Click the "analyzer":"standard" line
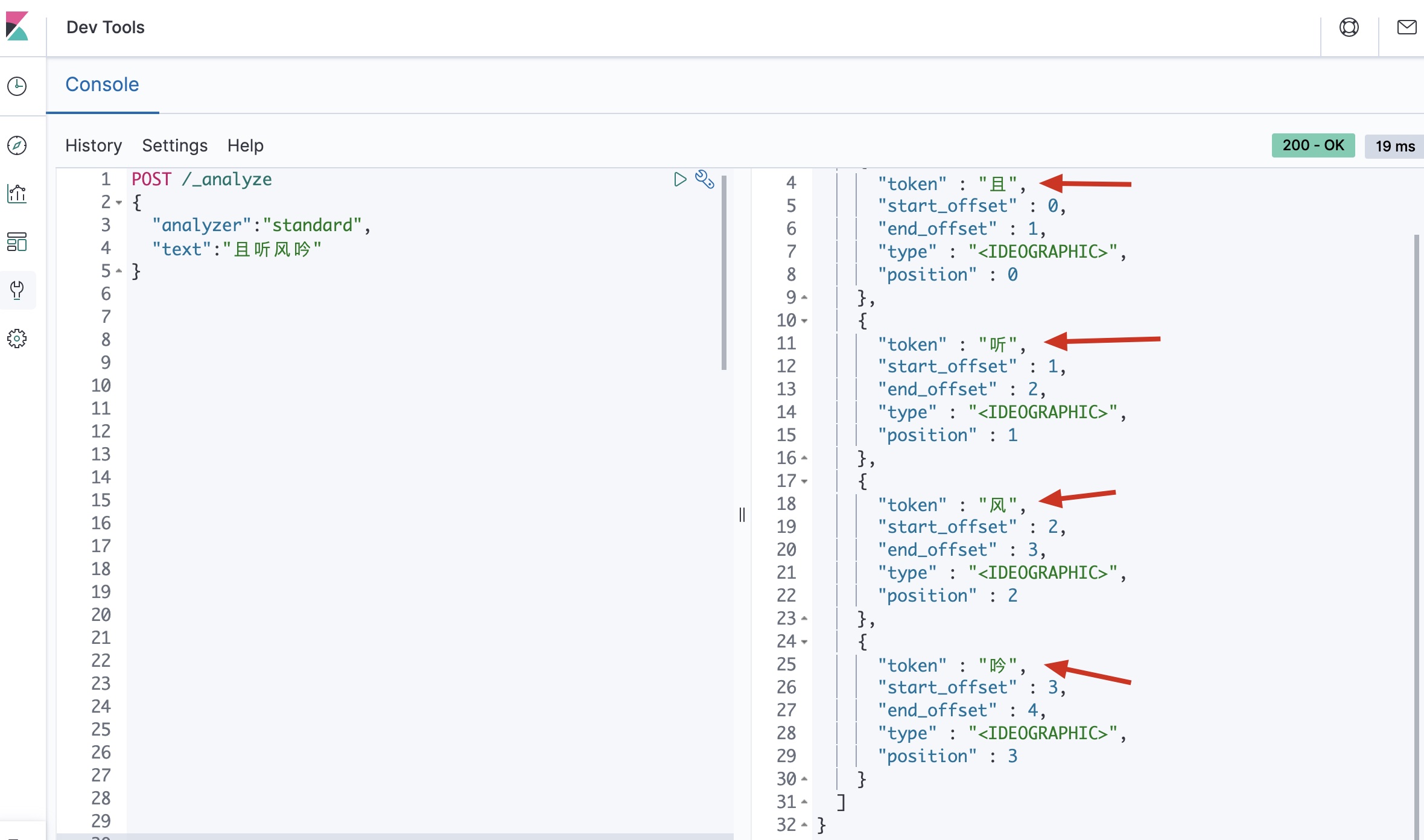The image size is (1424, 840). pyautogui.click(x=261, y=225)
